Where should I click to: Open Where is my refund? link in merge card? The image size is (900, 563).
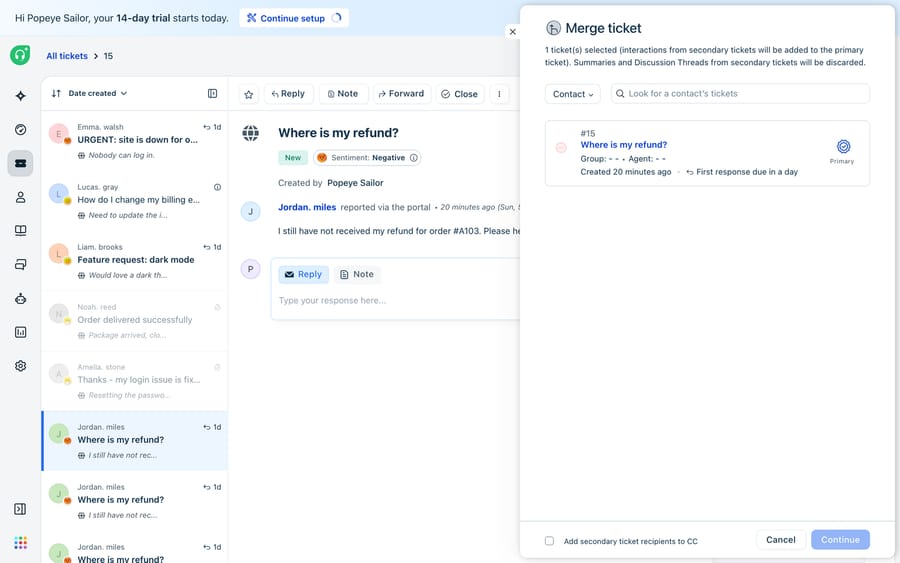(623, 145)
